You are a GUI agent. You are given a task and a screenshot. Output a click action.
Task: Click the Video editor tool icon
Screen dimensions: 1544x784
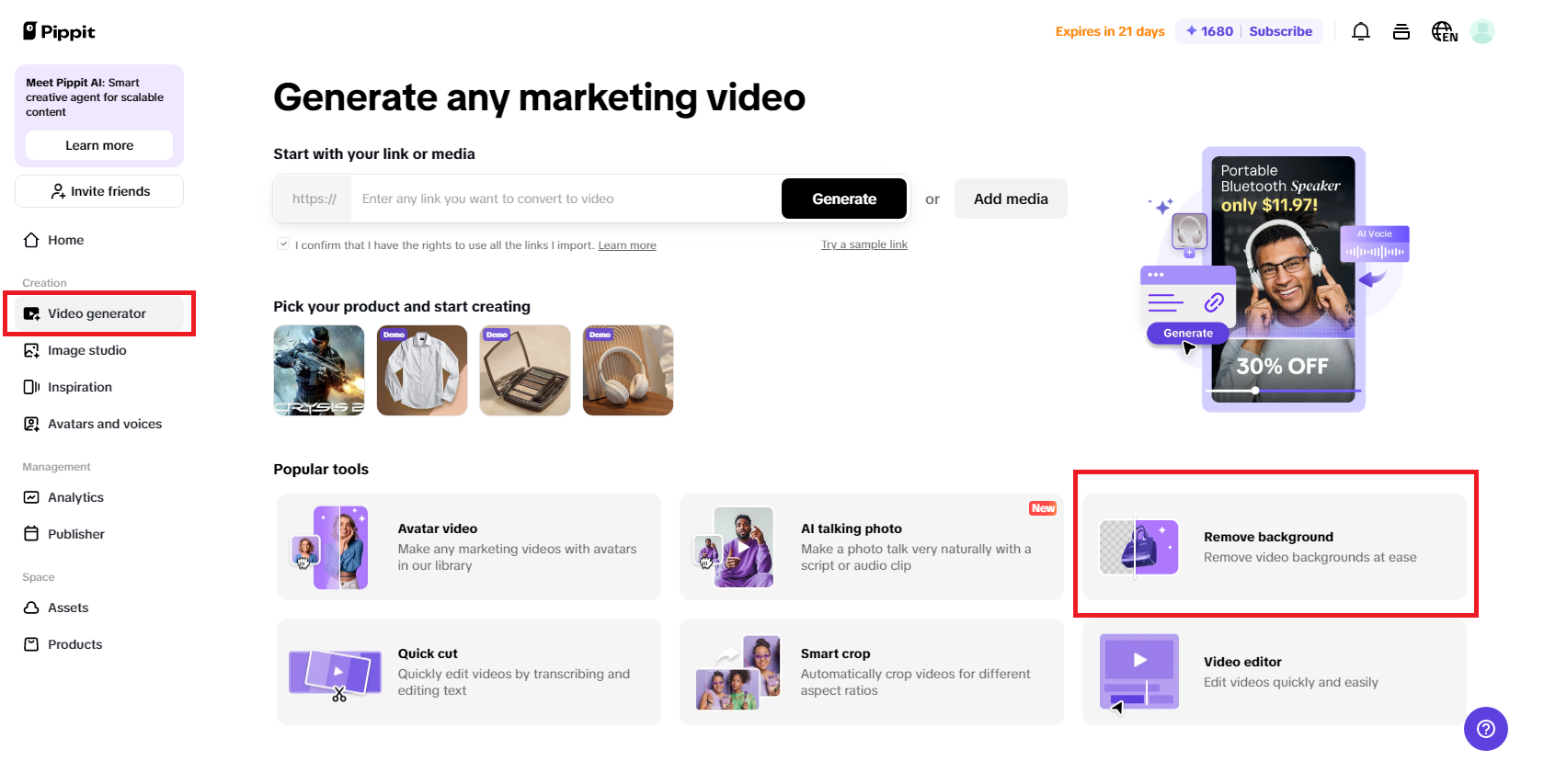[1138, 672]
